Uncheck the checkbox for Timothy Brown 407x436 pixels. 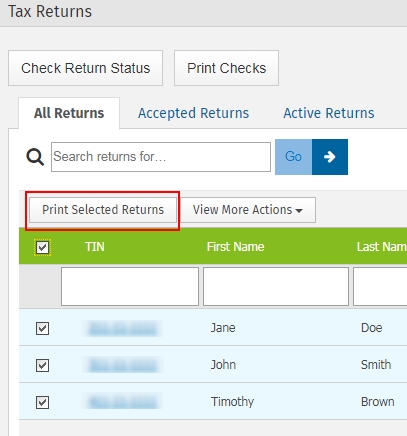coord(42,402)
